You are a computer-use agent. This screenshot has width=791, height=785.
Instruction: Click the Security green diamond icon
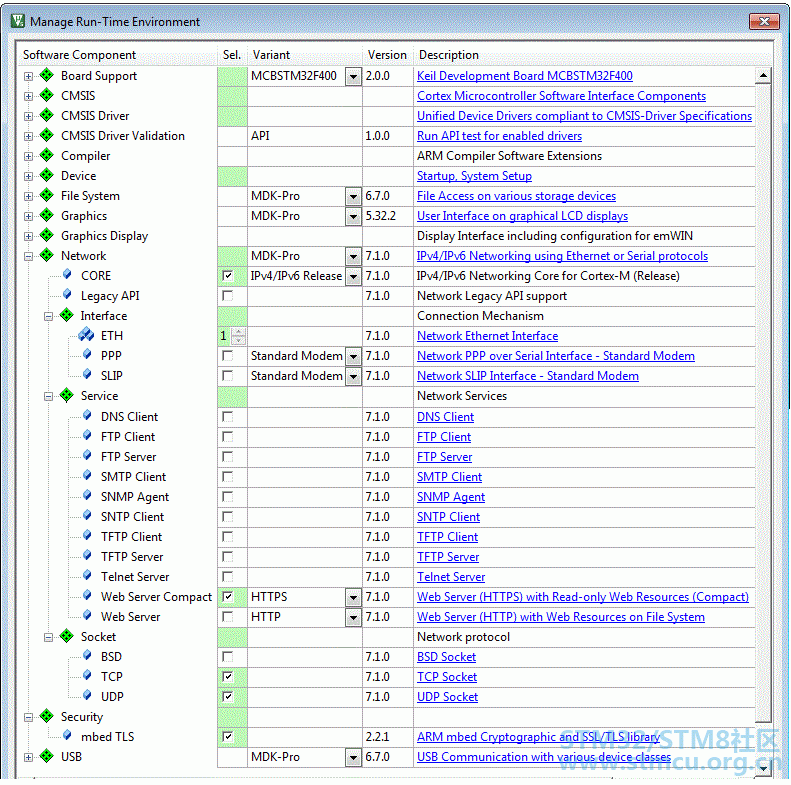47,716
